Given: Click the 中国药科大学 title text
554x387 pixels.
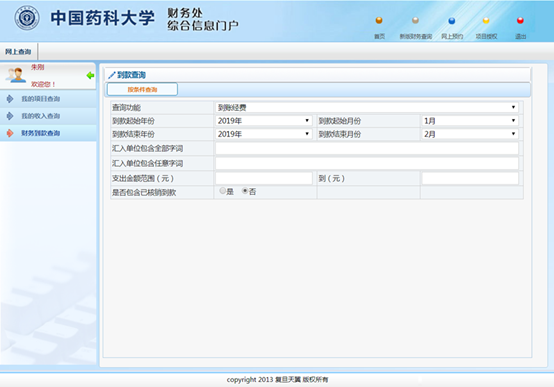Looking at the screenshot, I should [x=102, y=18].
